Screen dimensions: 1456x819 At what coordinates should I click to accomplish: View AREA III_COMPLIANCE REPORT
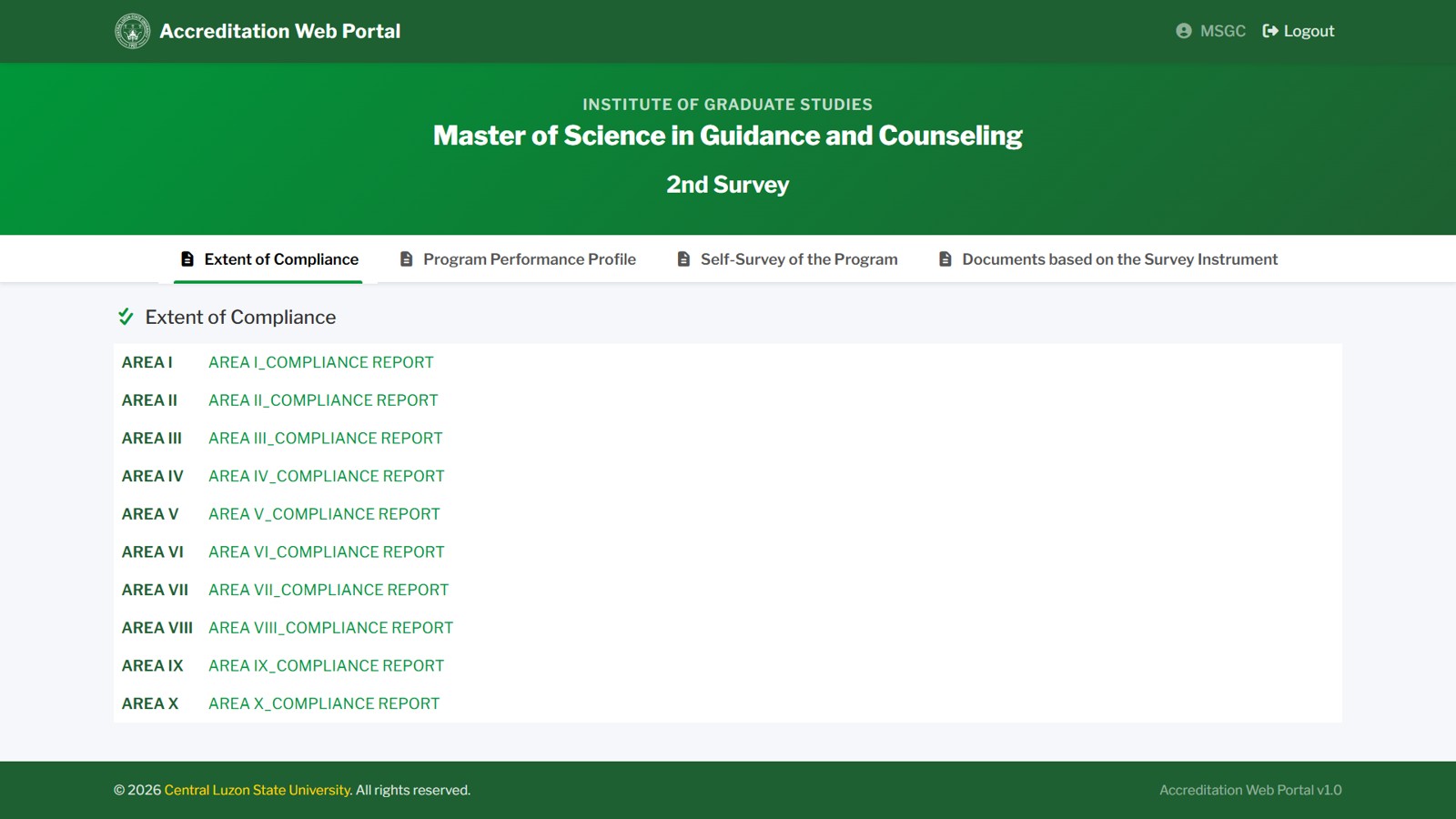coord(326,439)
